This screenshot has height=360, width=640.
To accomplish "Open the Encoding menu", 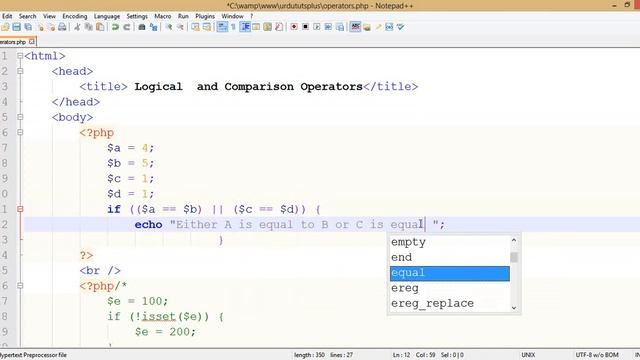I will click(x=75, y=16).
